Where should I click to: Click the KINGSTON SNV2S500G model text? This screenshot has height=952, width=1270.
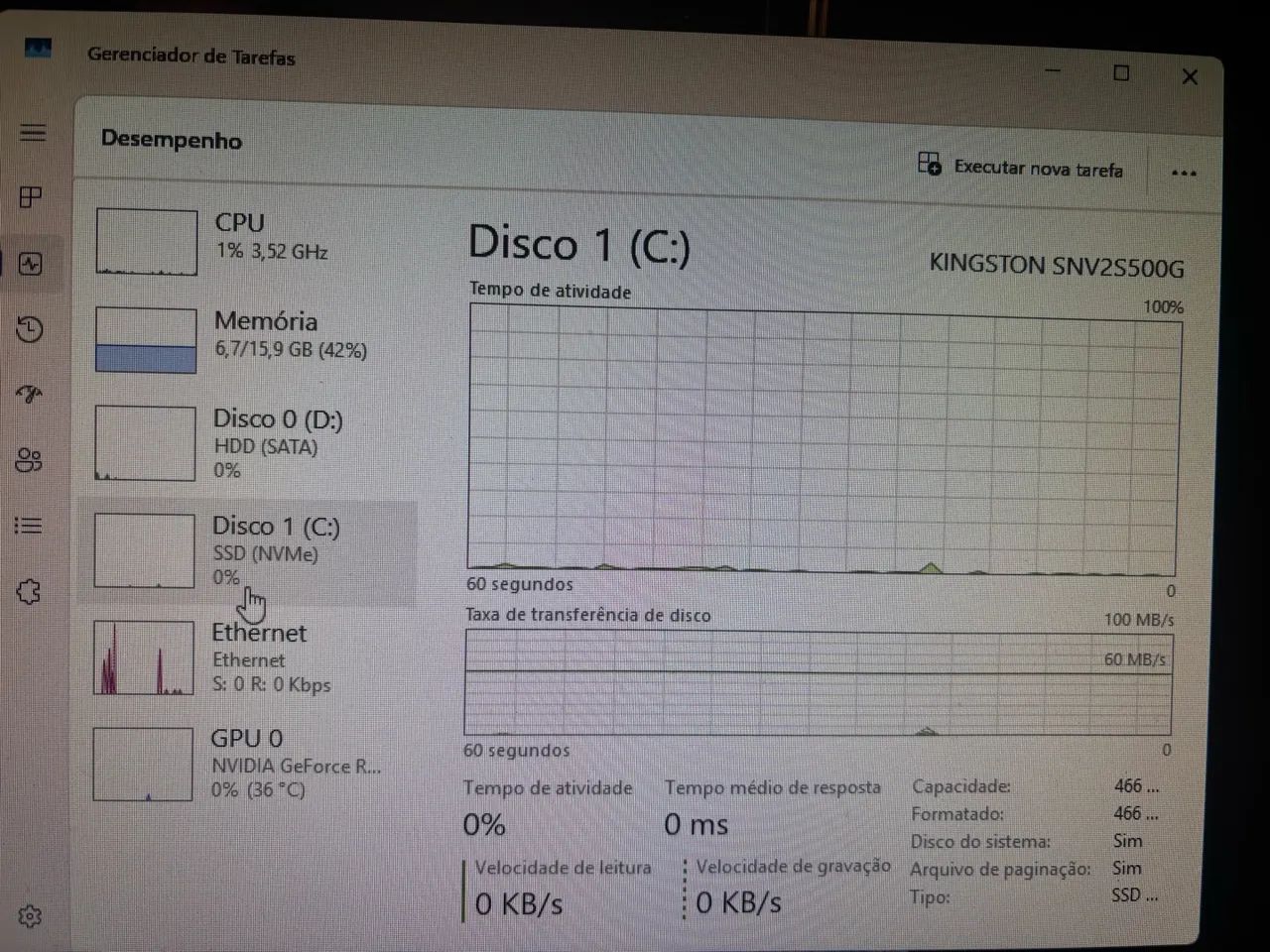[1057, 266]
